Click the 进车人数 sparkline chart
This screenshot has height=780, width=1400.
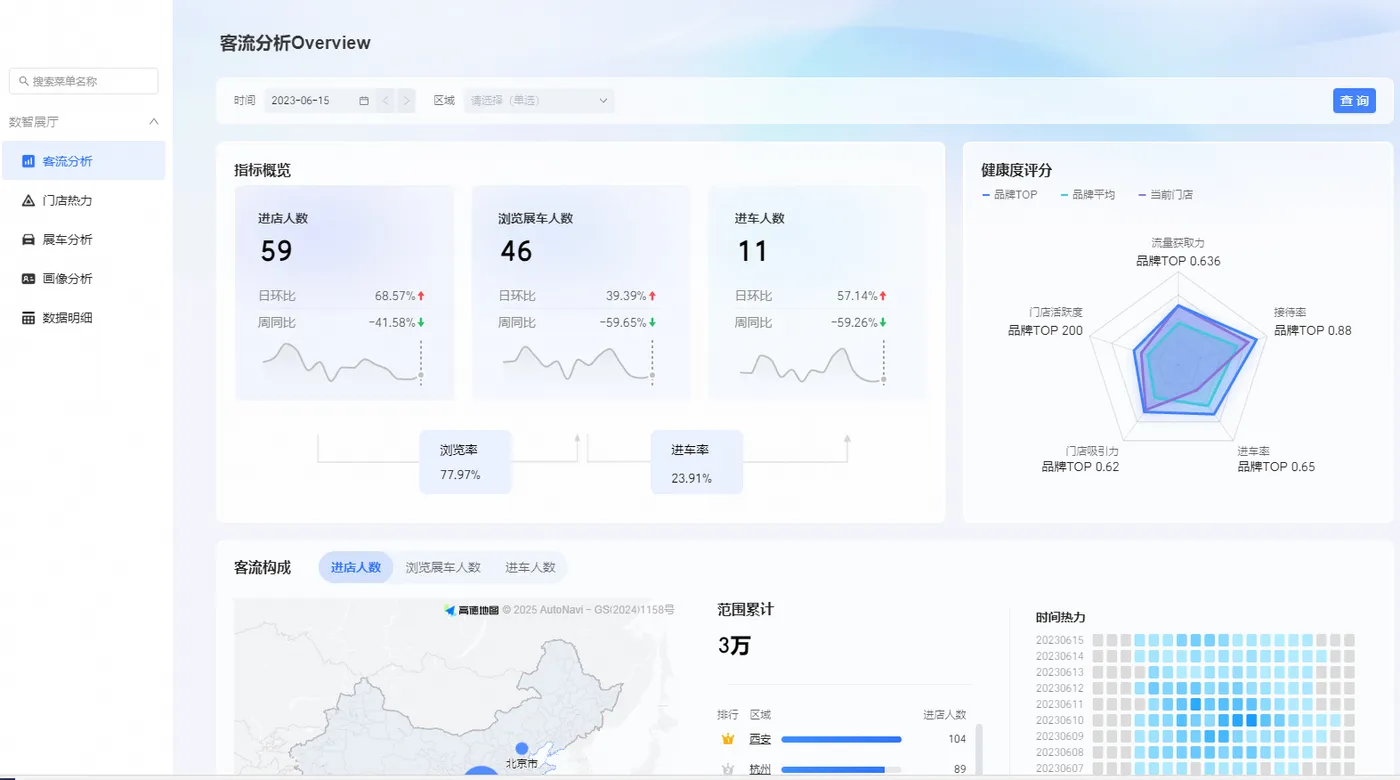(x=813, y=362)
